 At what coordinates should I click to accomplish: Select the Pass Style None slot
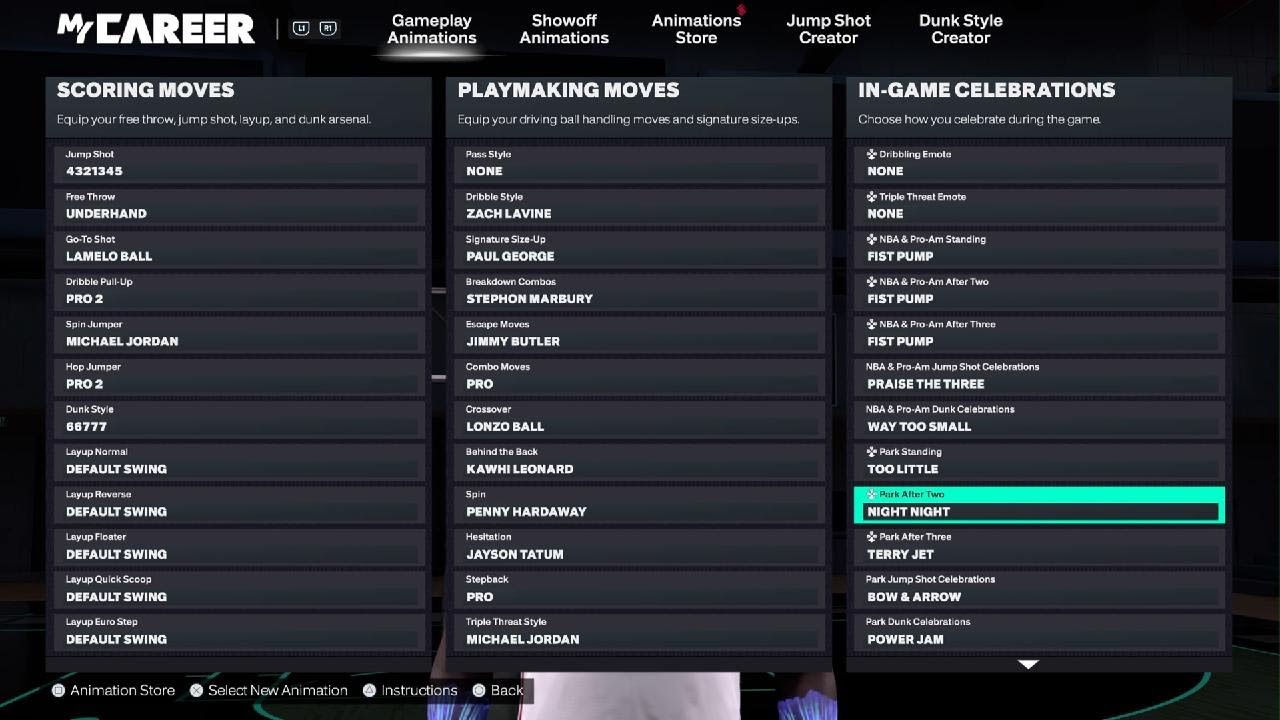point(640,164)
